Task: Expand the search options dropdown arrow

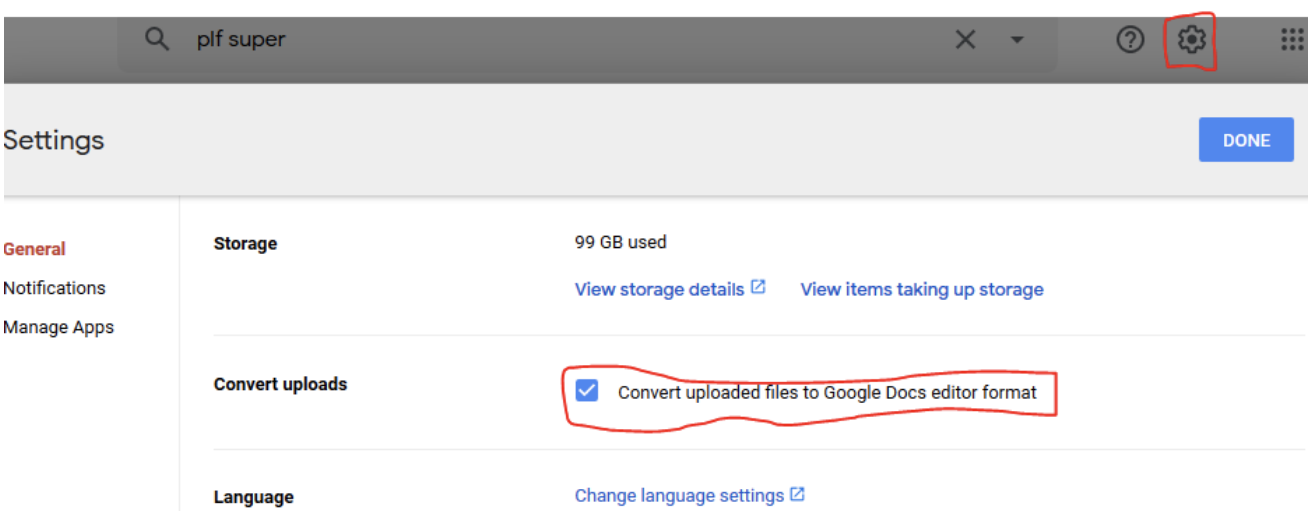Action: [x=1017, y=41]
